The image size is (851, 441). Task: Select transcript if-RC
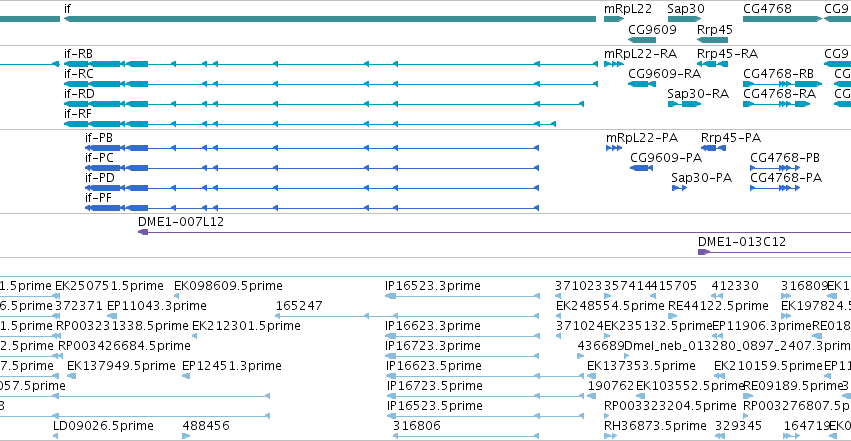click(331, 84)
